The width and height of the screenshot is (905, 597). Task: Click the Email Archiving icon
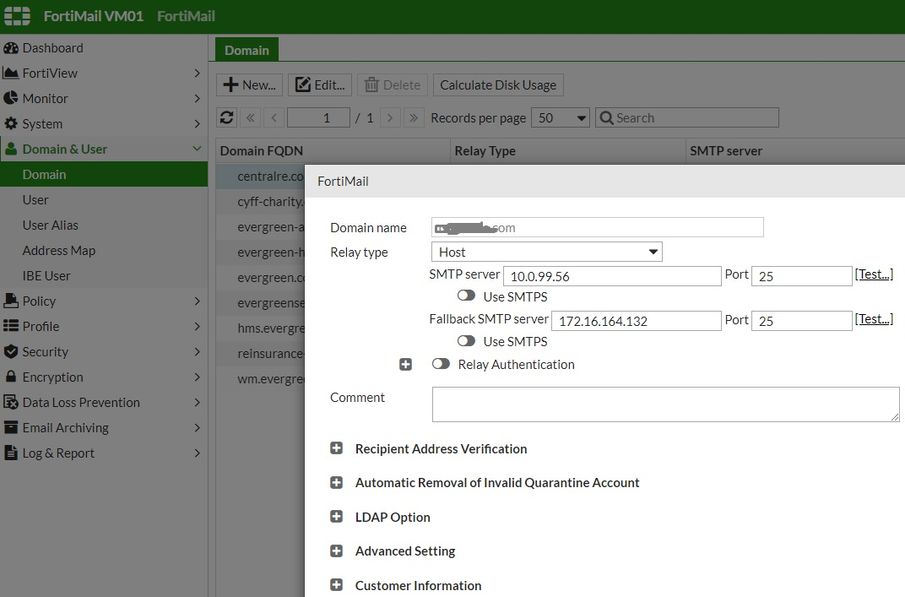[x=11, y=428]
